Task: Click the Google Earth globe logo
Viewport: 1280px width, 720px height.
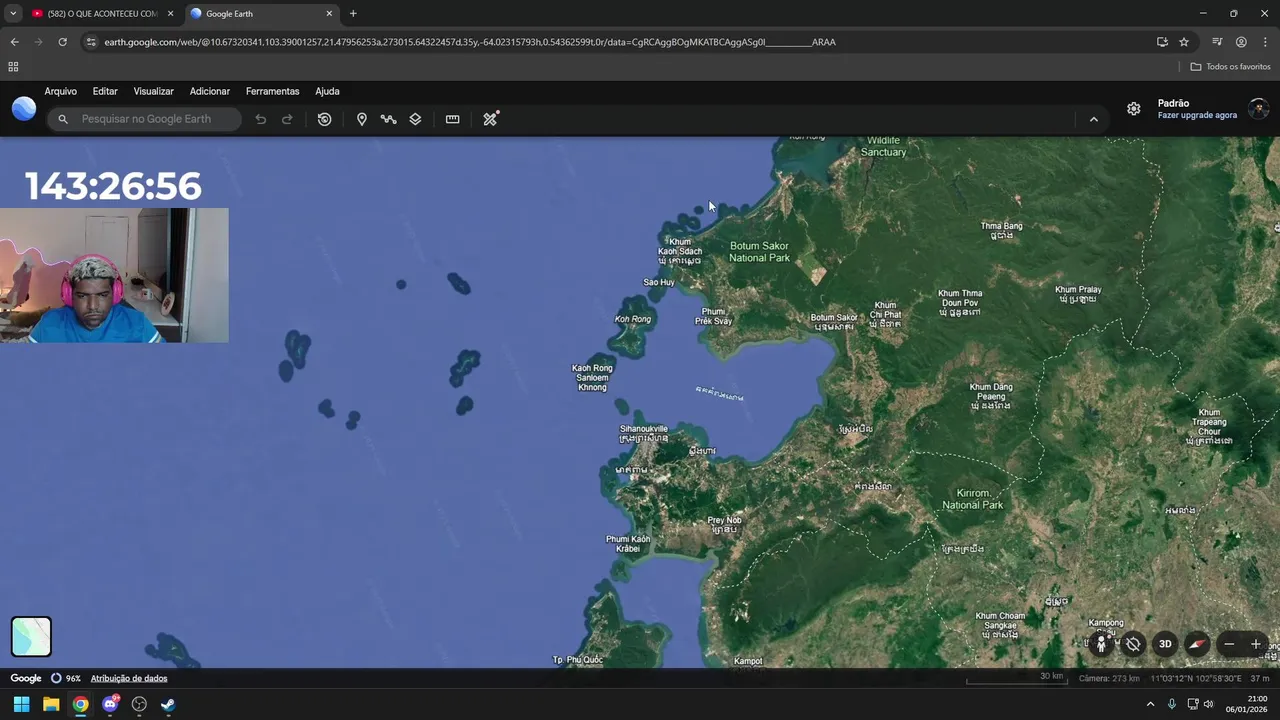Action: pyautogui.click(x=24, y=109)
